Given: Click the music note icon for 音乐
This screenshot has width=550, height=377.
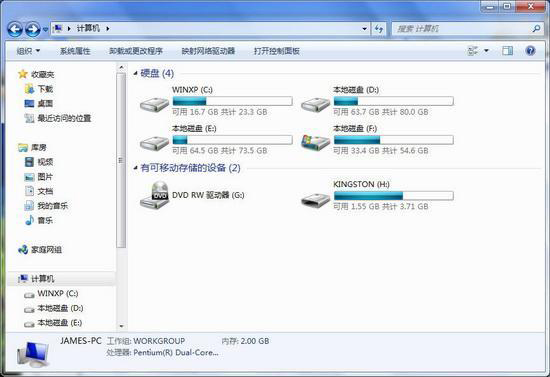Looking at the screenshot, I should click(x=29, y=220).
